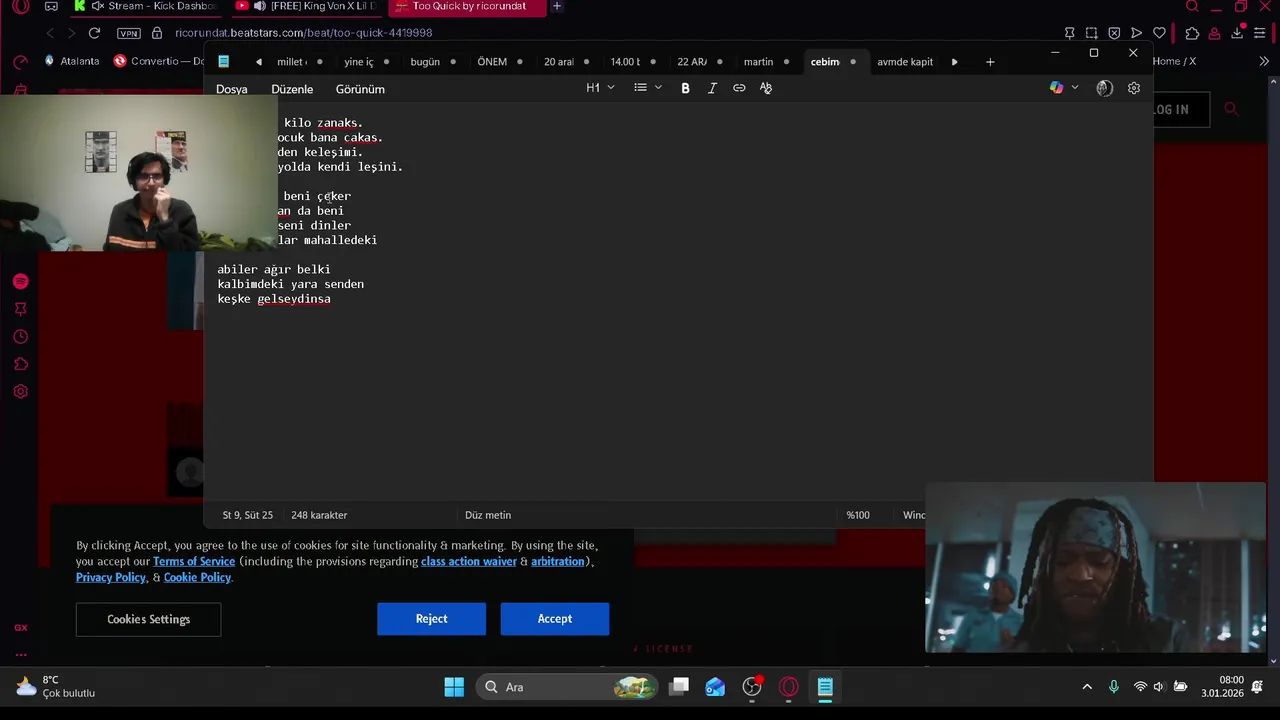
Task: Open Downloads in Opera toolbar
Action: click(x=1237, y=33)
